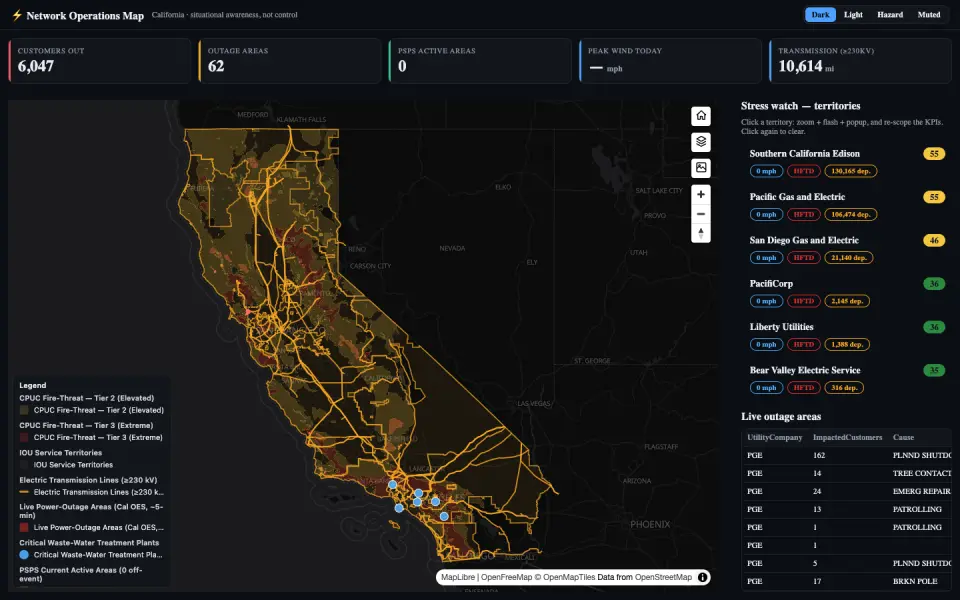Click the 106,474 dep. badge

click(850, 214)
